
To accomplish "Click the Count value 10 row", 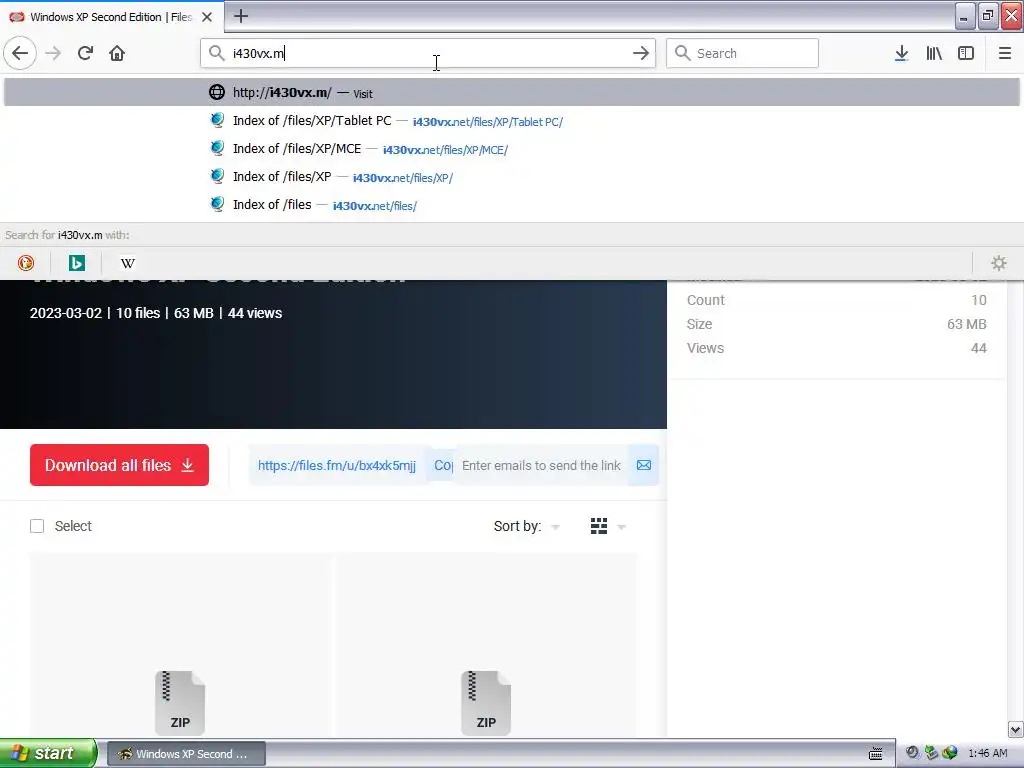I will point(837,300).
